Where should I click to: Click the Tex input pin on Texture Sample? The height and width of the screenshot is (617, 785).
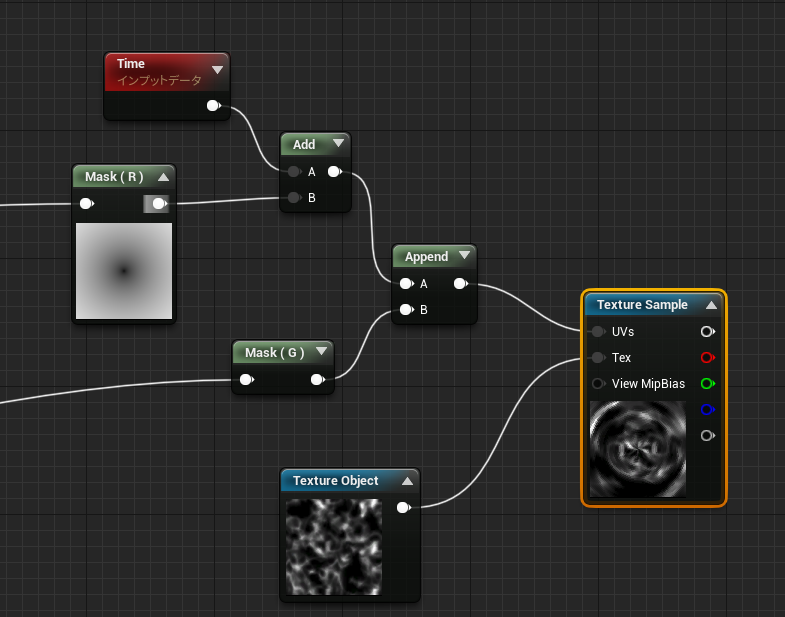[x=598, y=358]
